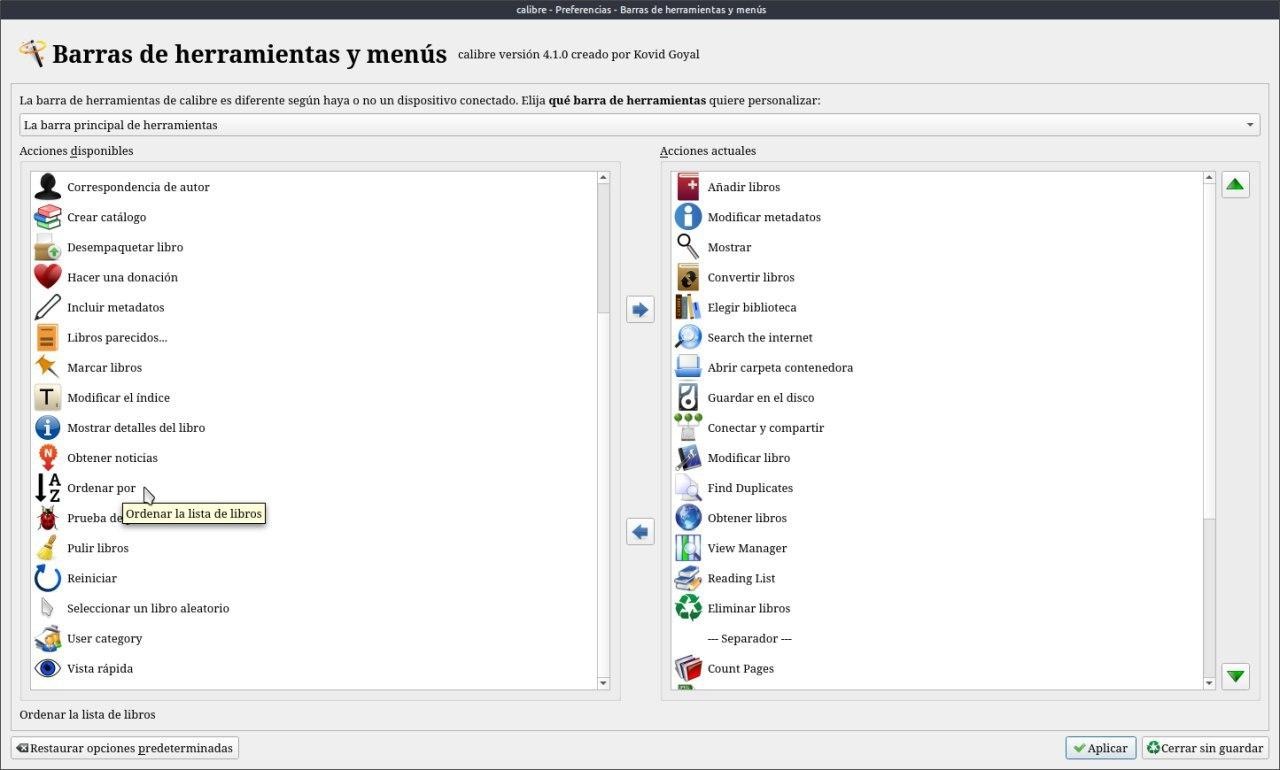Screen dimensions: 1280x770
Task: Select the Modificar libro entry
Action: pos(938,457)
